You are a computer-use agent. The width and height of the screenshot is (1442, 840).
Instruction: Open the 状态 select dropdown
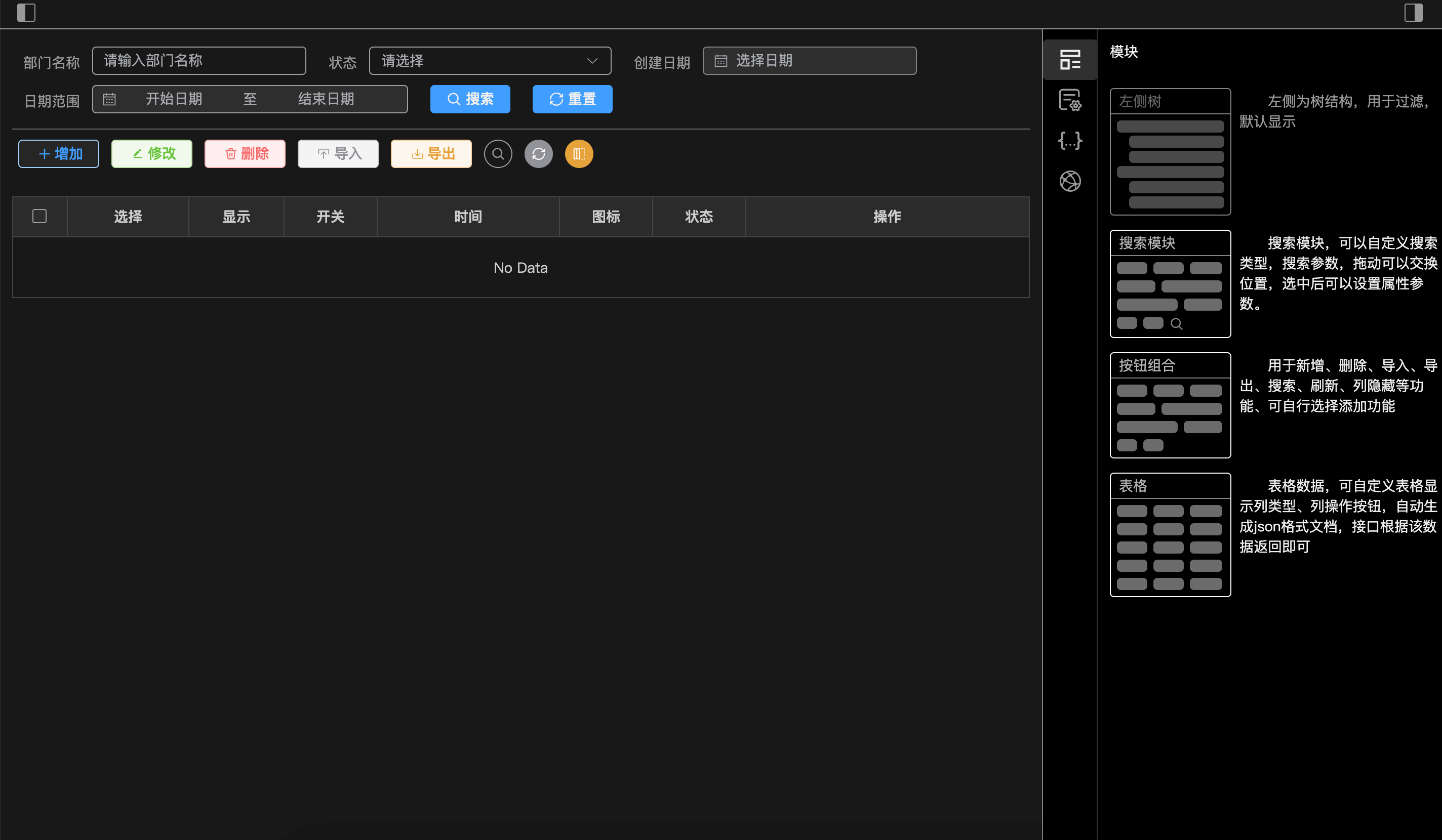(490, 61)
